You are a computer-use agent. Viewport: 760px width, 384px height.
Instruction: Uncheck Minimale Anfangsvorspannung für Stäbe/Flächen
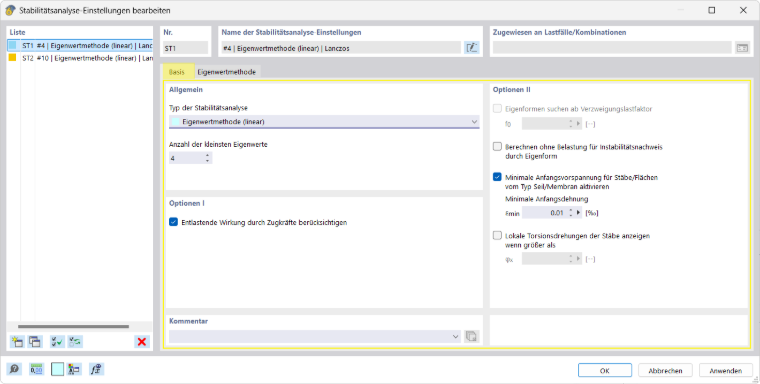point(497,177)
